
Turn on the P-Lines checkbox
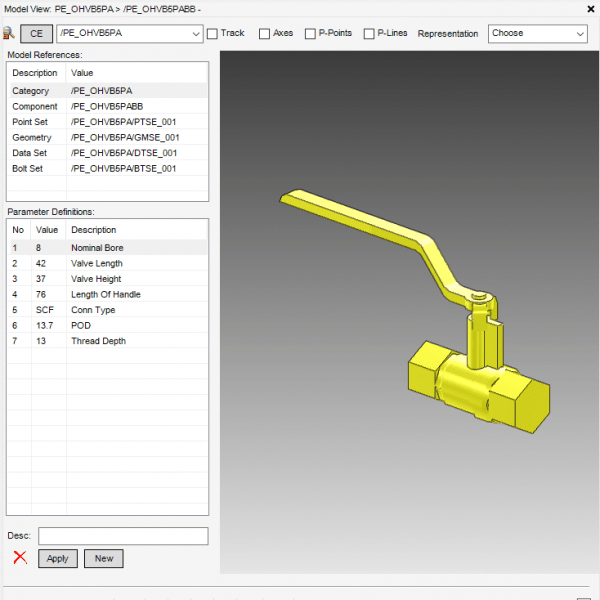(x=369, y=34)
